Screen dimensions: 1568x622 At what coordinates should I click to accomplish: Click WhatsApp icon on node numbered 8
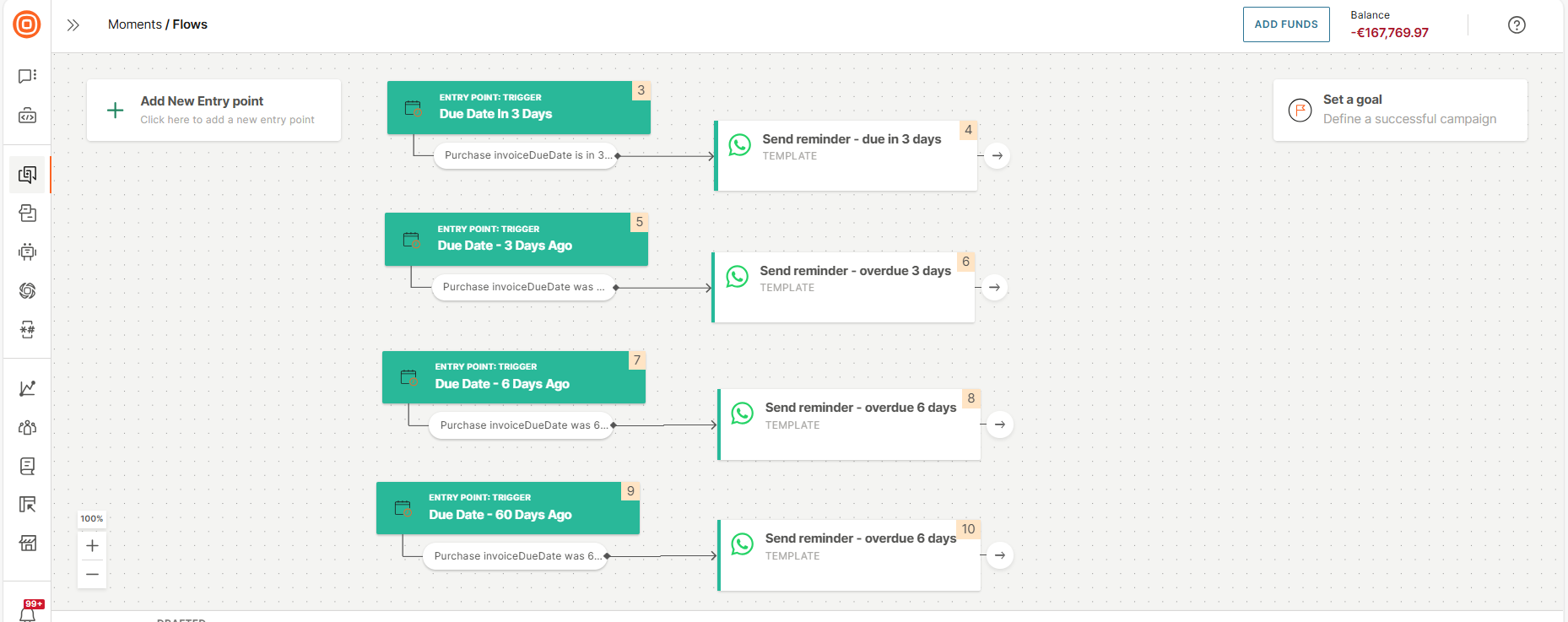743,414
